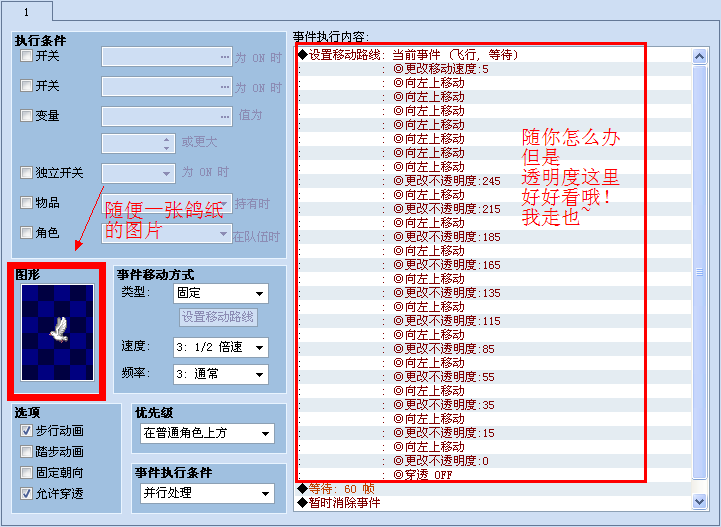Click the event list scrollbar up arrow
The width and height of the screenshot is (721, 527).
click(x=699, y=57)
